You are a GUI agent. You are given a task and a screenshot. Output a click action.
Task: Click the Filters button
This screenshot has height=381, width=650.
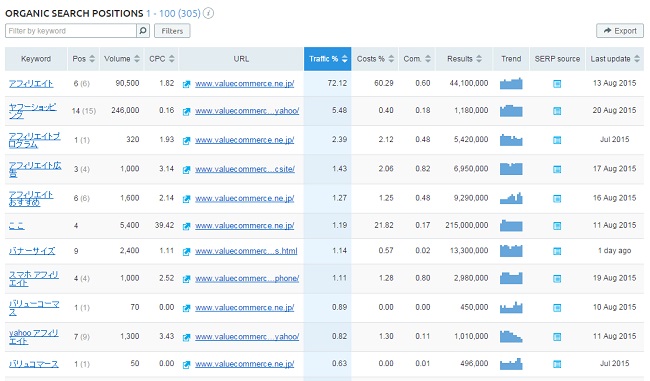click(x=172, y=31)
